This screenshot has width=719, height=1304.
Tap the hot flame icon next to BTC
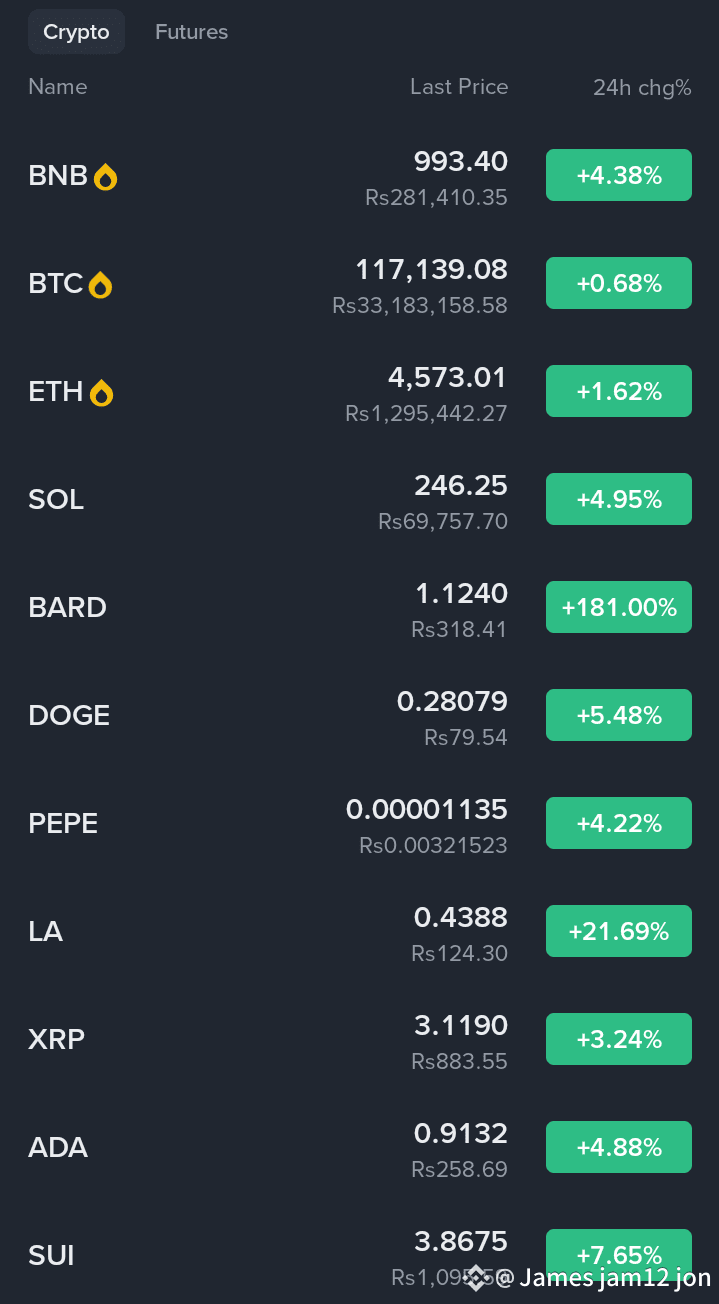(100, 286)
